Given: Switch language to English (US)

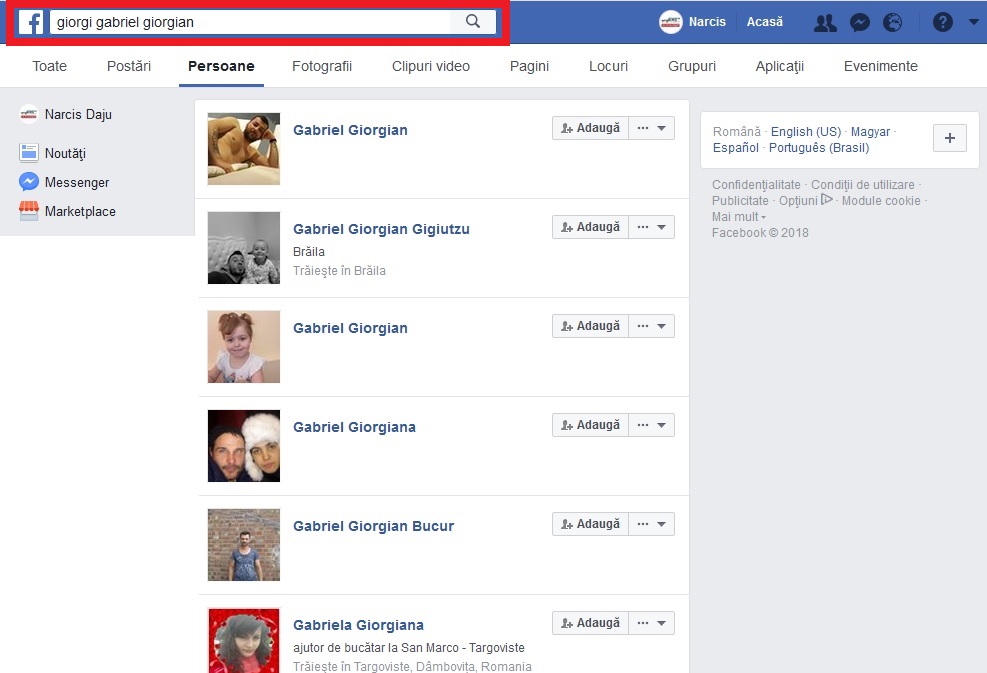Looking at the screenshot, I should coord(806,132).
